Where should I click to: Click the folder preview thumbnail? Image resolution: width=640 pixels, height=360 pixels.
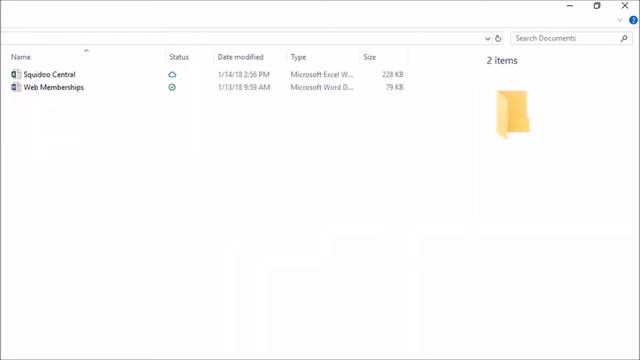[x=513, y=115]
